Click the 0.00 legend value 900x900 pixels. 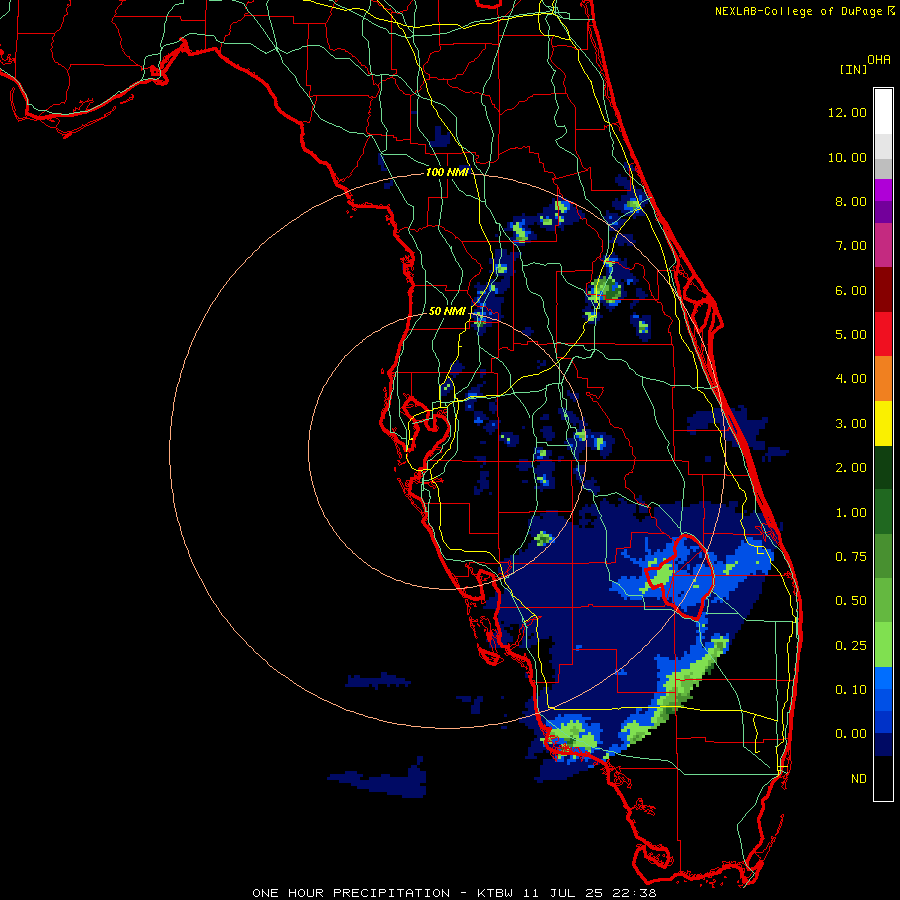[x=851, y=734]
